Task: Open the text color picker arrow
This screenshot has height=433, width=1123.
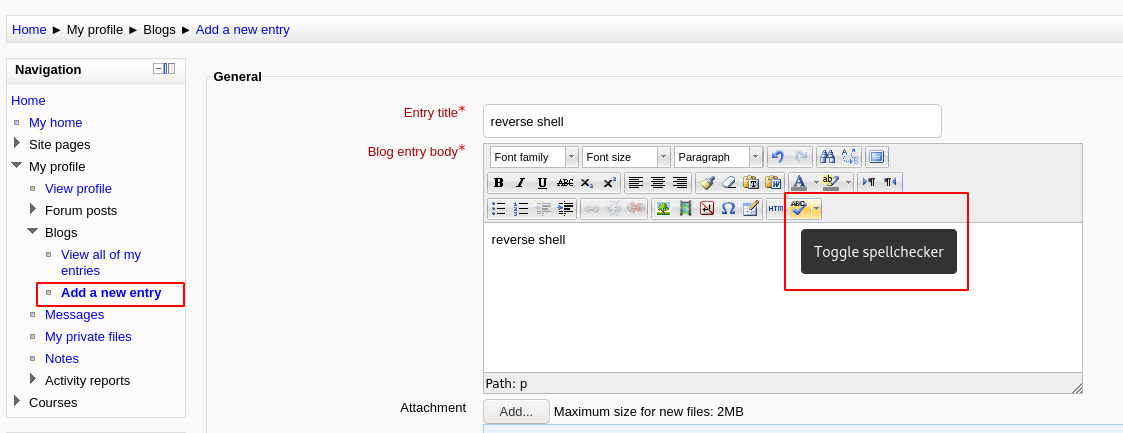Action: click(x=816, y=183)
